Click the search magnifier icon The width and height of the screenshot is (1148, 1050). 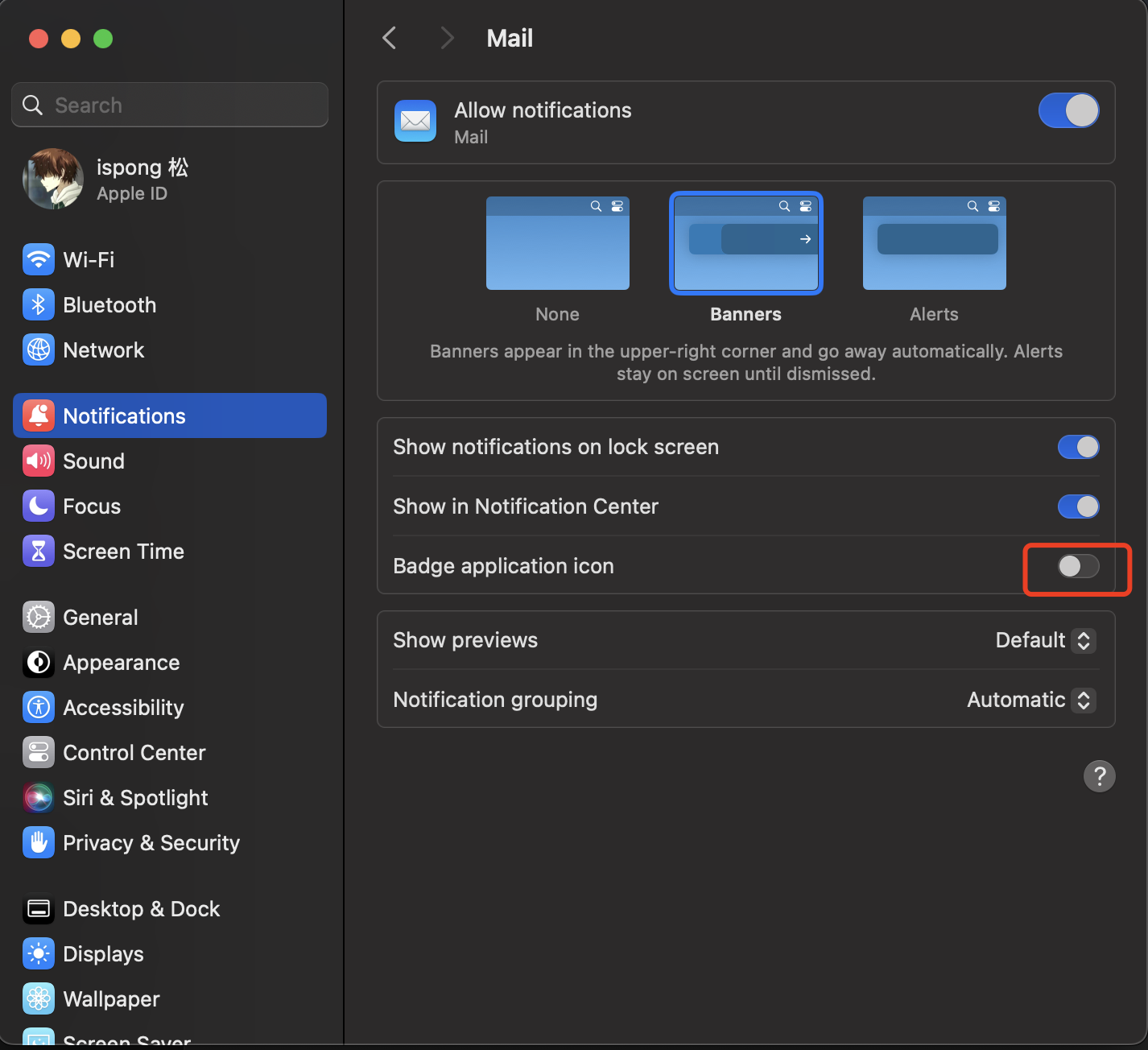point(32,105)
